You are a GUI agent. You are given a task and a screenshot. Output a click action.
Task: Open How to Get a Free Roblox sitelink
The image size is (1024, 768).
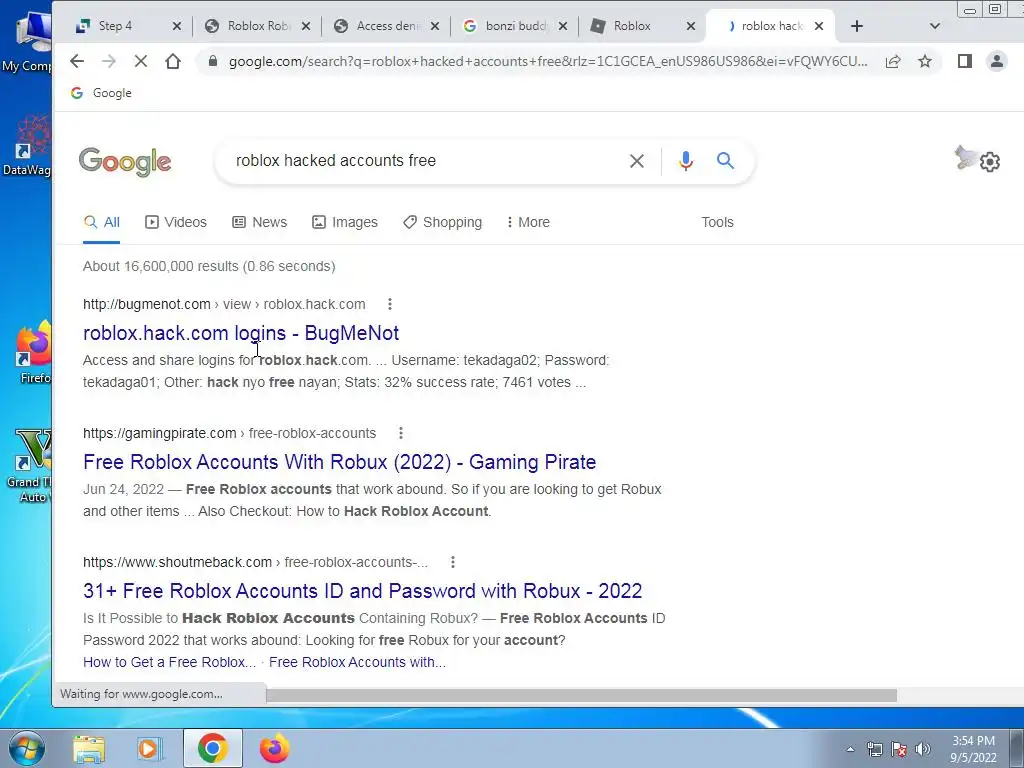[169, 662]
